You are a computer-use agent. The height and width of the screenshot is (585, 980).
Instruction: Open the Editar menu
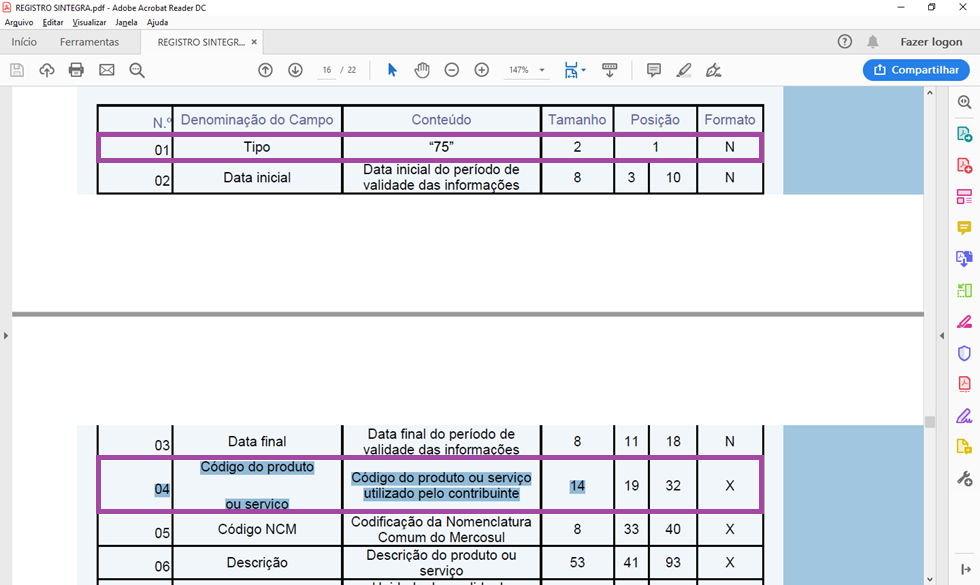[x=52, y=22]
